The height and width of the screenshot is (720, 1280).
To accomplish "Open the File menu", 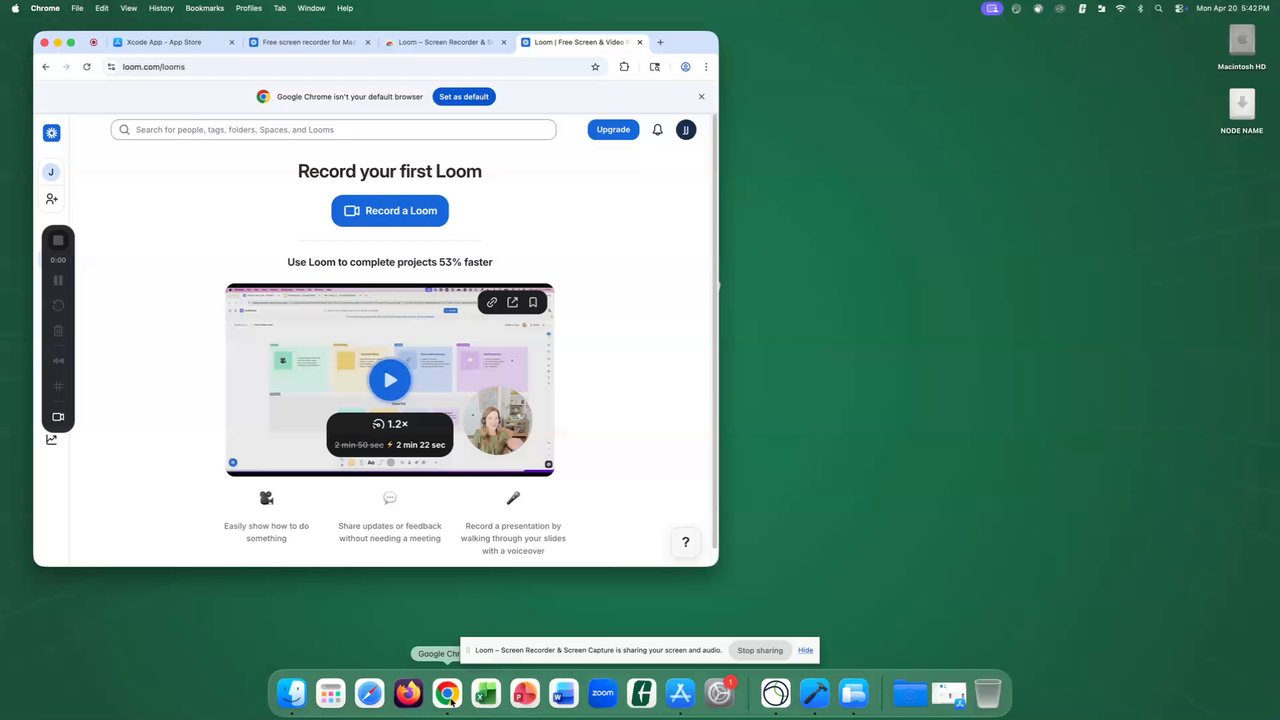I will [77, 8].
